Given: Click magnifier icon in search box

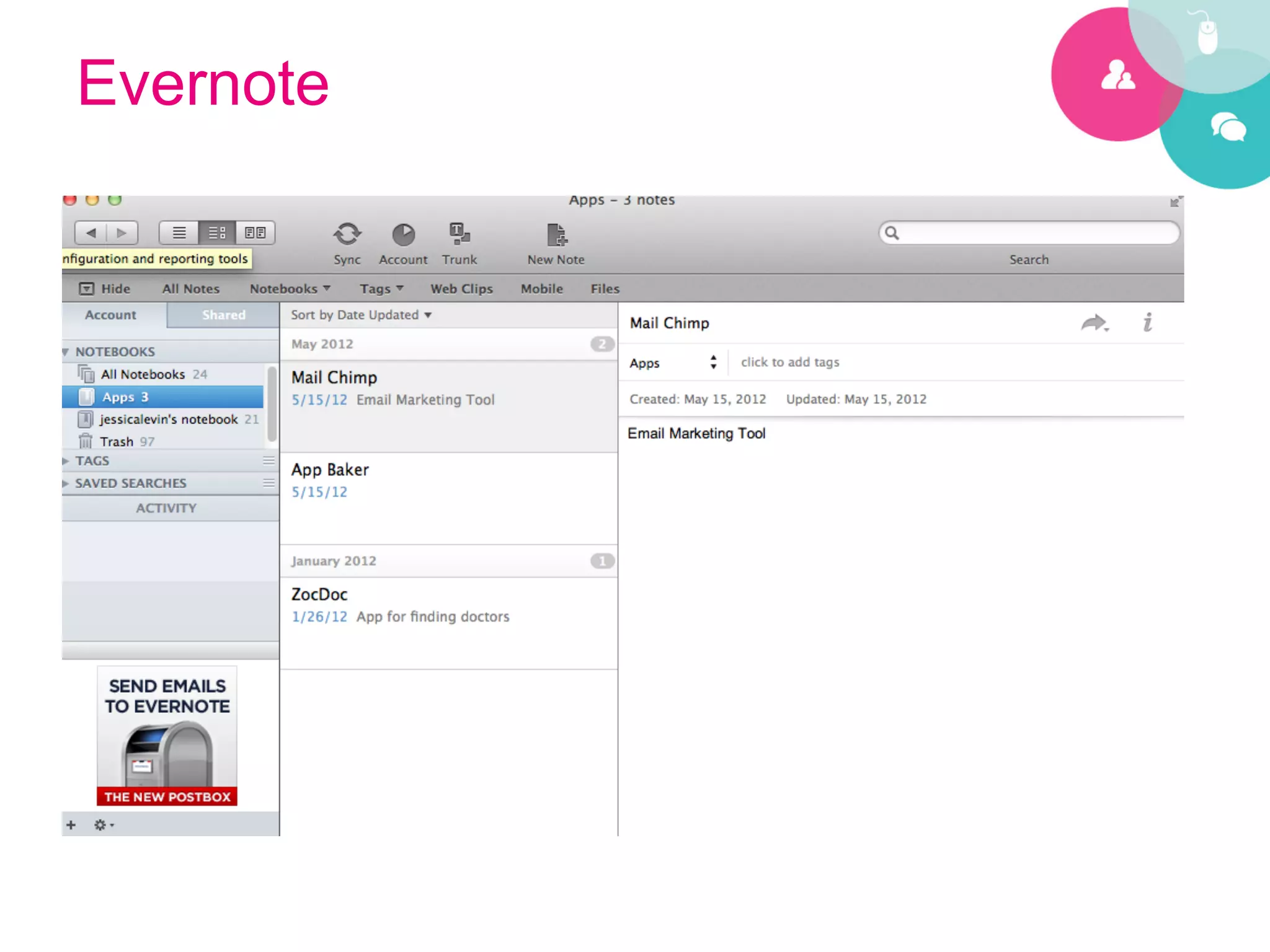Looking at the screenshot, I should tap(892, 233).
